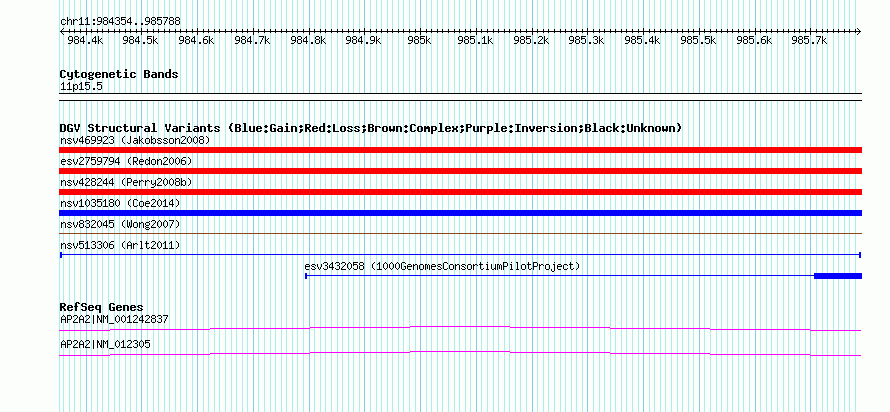Click the magenta gene line for NM_001242837
Image resolution: width=890 pixels, height=412 pixels.
click(x=460, y=329)
